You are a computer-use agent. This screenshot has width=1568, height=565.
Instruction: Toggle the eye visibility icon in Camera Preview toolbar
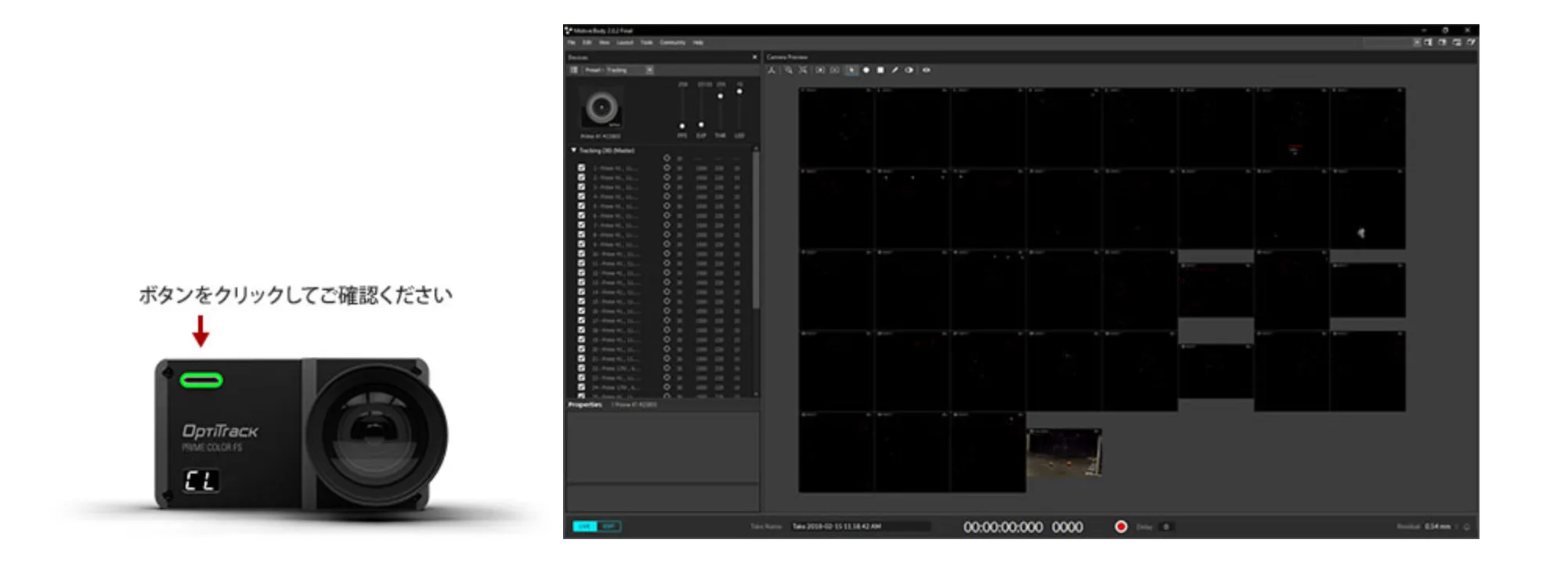[x=927, y=70]
